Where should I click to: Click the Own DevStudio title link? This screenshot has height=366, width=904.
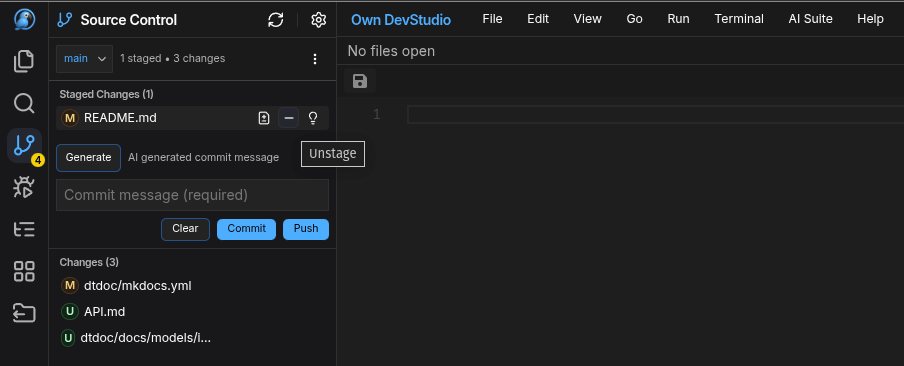click(401, 20)
